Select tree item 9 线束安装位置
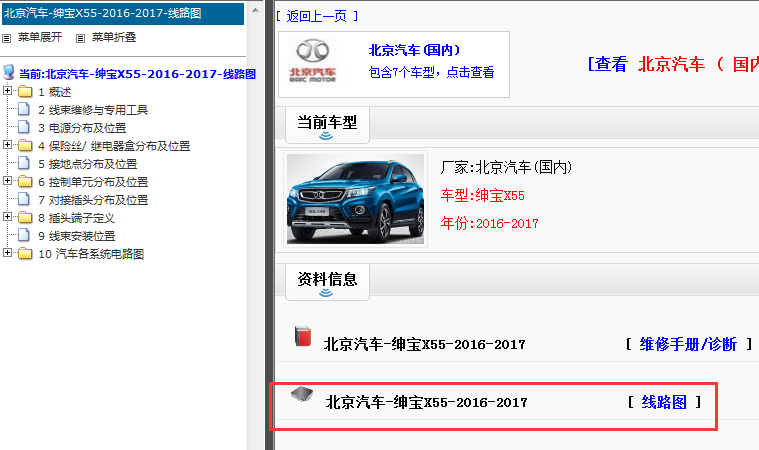This screenshot has height=450, width=759. coord(76,236)
